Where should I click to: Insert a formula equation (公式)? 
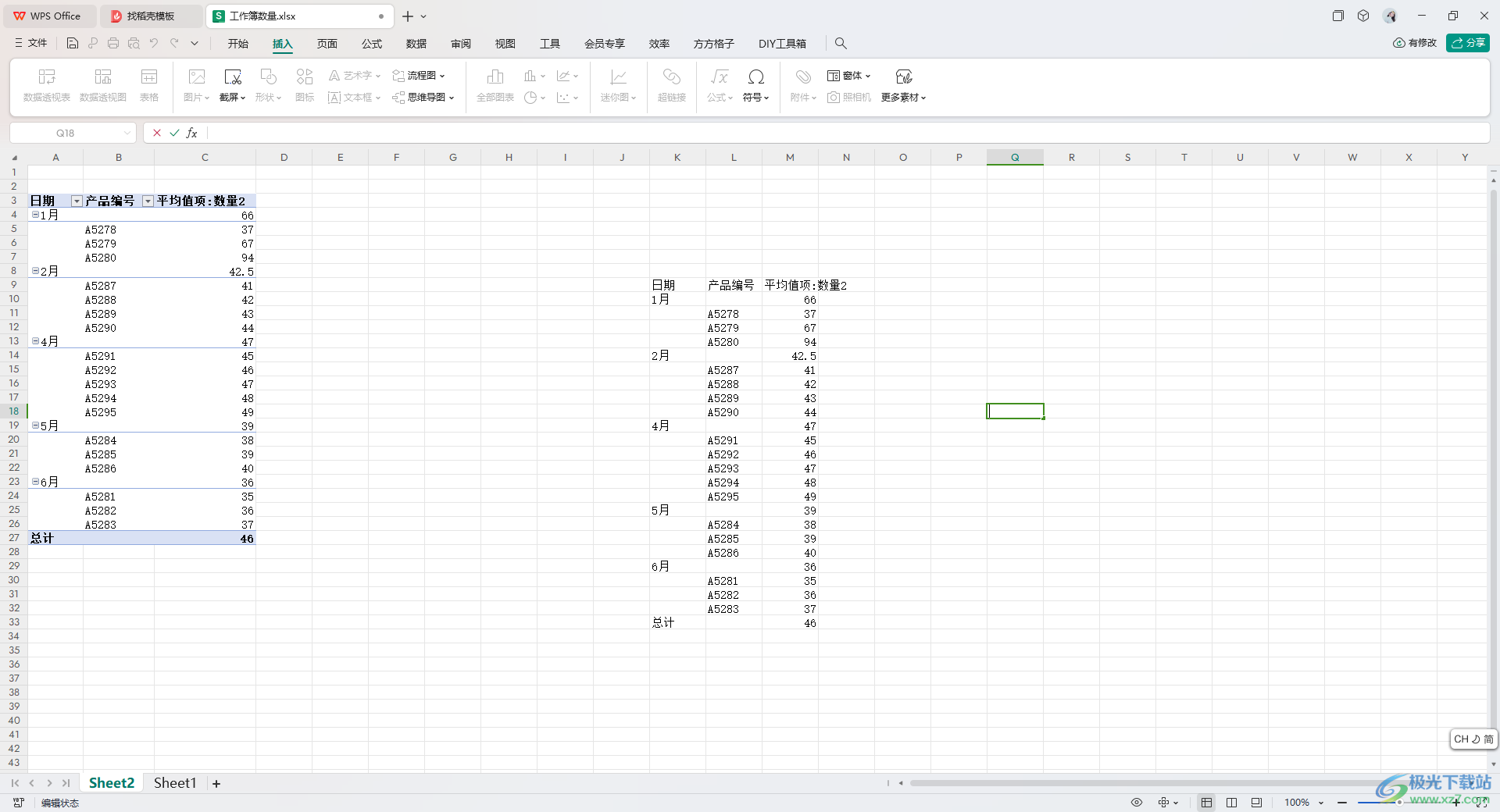tap(720, 85)
